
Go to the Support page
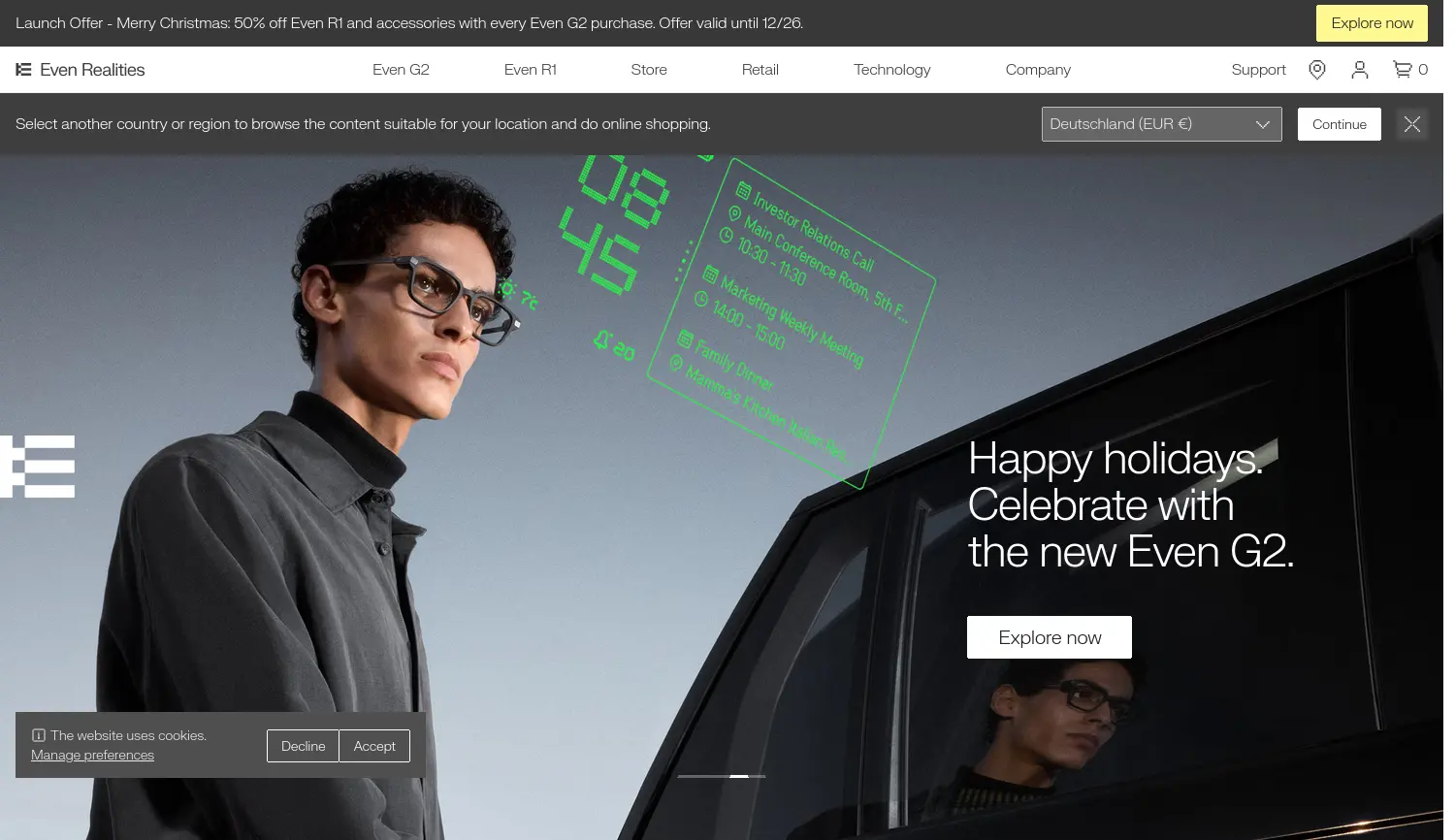coord(1258,69)
